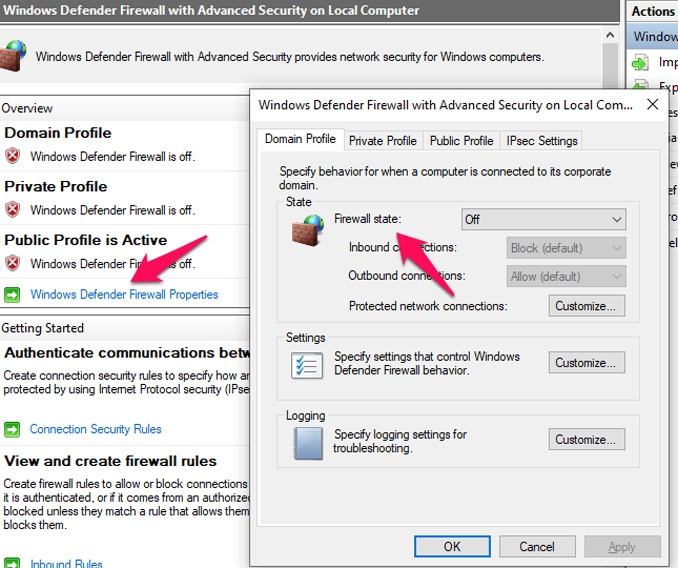
Task: Open the Connection Security Rules link
Action: pos(96,429)
